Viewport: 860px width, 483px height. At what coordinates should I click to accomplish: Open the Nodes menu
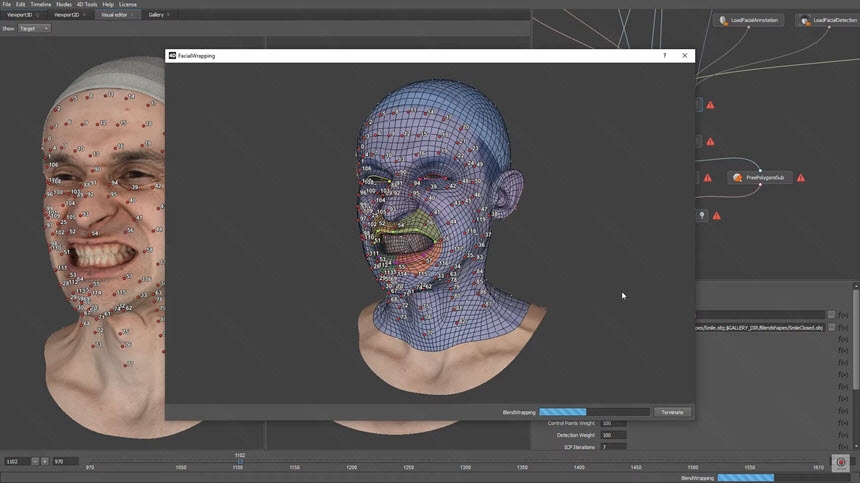pyautogui.click(x=64, y=4)
